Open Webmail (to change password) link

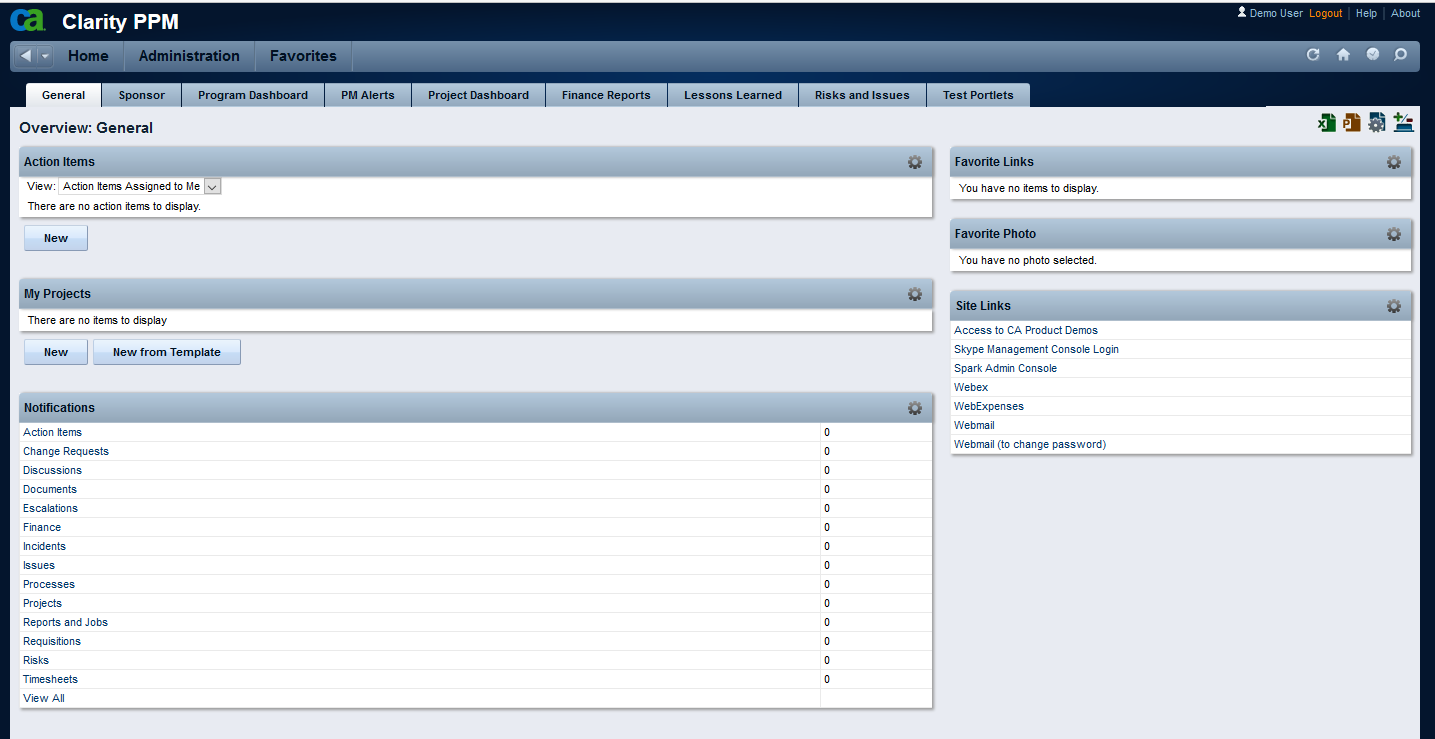(1030, 444)
